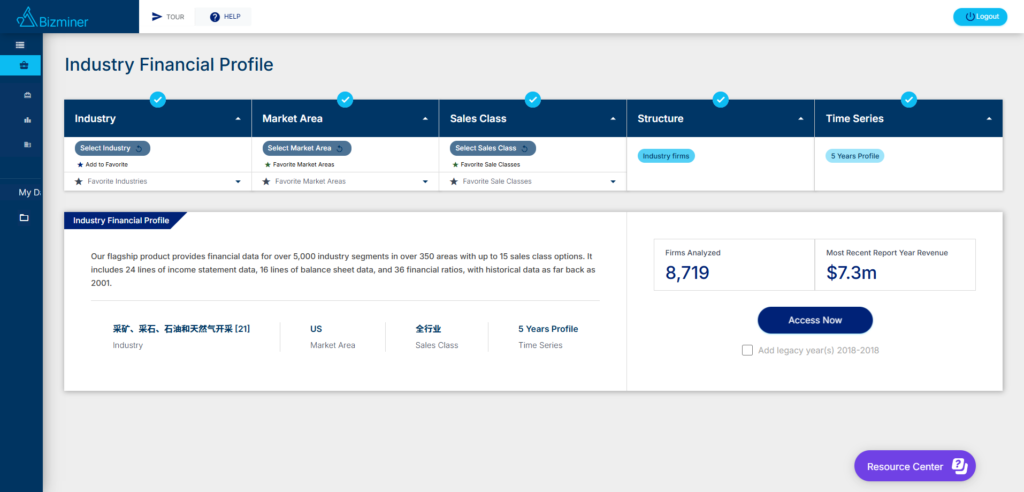
Task: Open the Help menu item
Action: pyautogui.click(x=224, y=17)
